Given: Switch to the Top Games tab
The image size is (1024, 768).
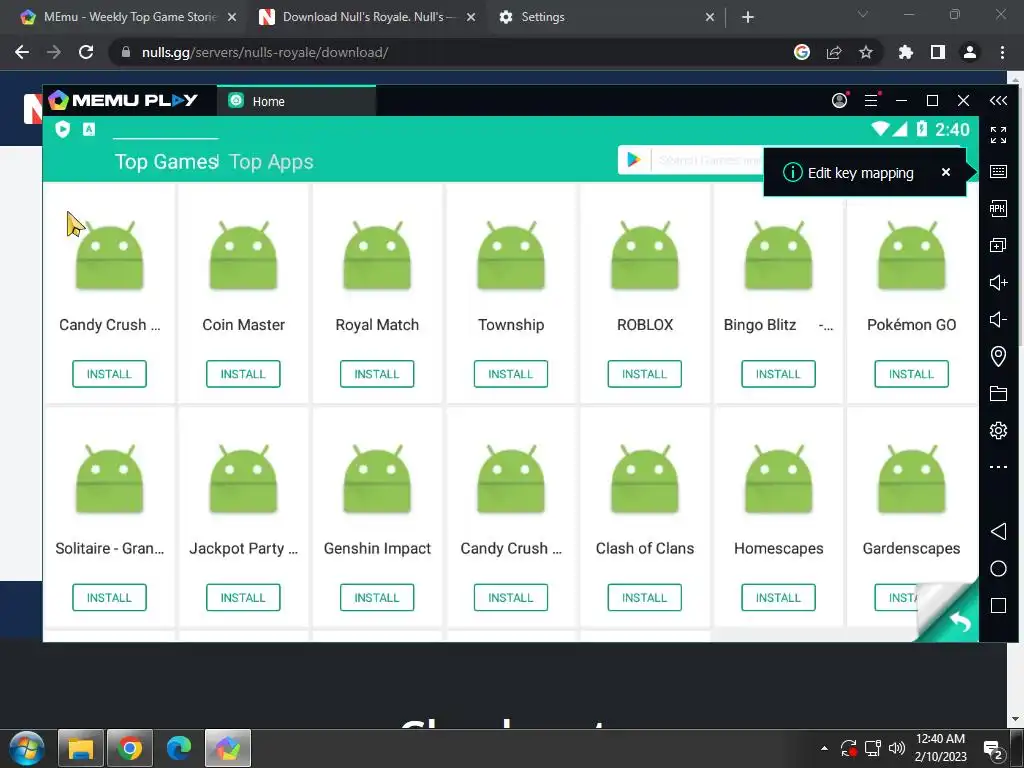Looking at the screenshot, I should (166, 162).
